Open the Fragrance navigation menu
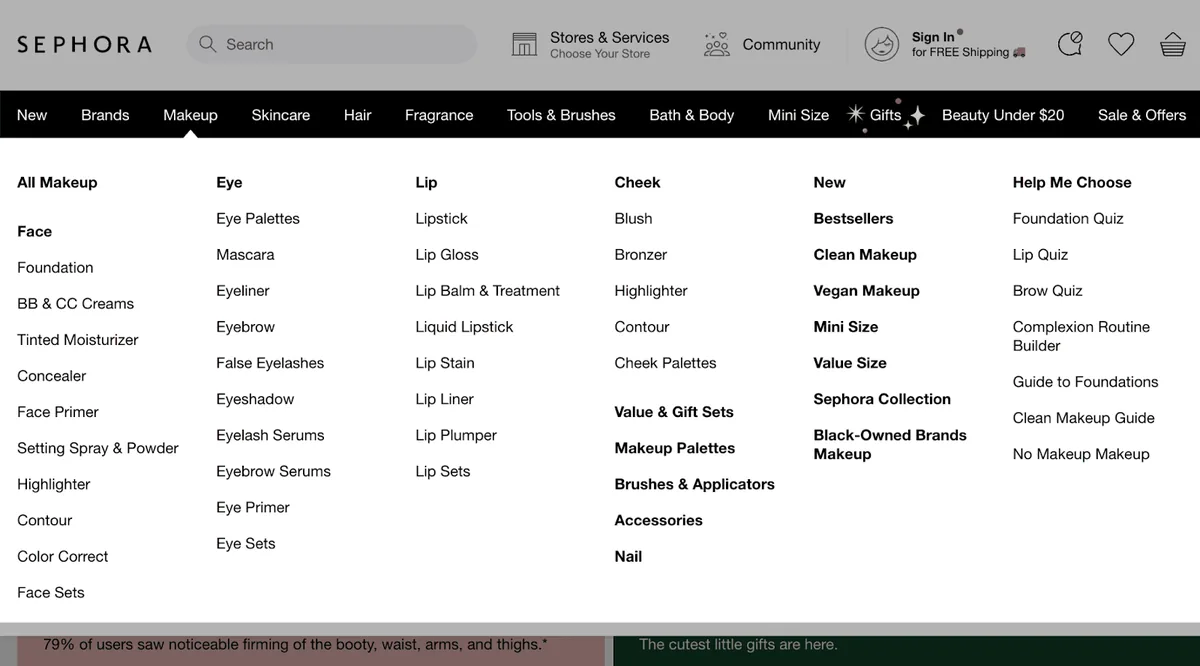This screenshot has height=666, width=1200. (439, 115)
